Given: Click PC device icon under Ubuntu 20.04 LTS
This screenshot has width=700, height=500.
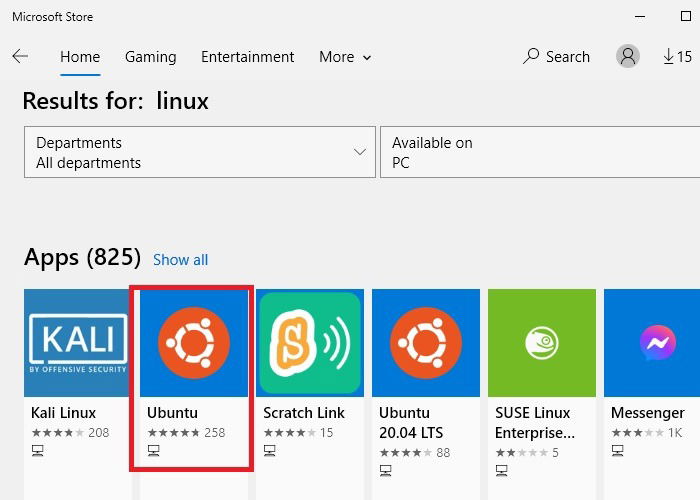Looking at the screenshot, I should coord(386,471).
